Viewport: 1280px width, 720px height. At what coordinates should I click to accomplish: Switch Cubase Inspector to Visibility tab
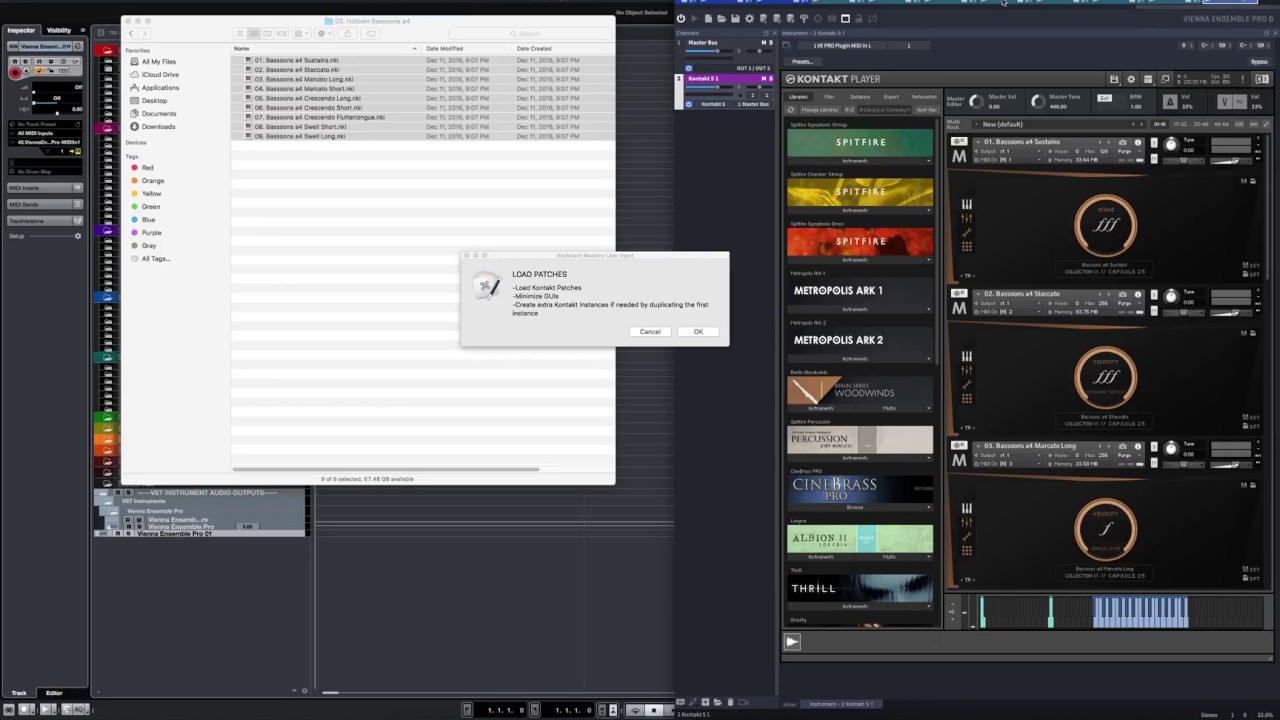pos(59,30)
